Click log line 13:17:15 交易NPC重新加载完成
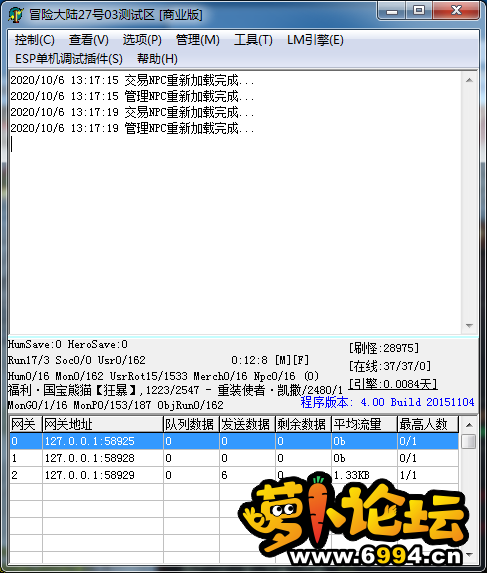 (132, 80)
